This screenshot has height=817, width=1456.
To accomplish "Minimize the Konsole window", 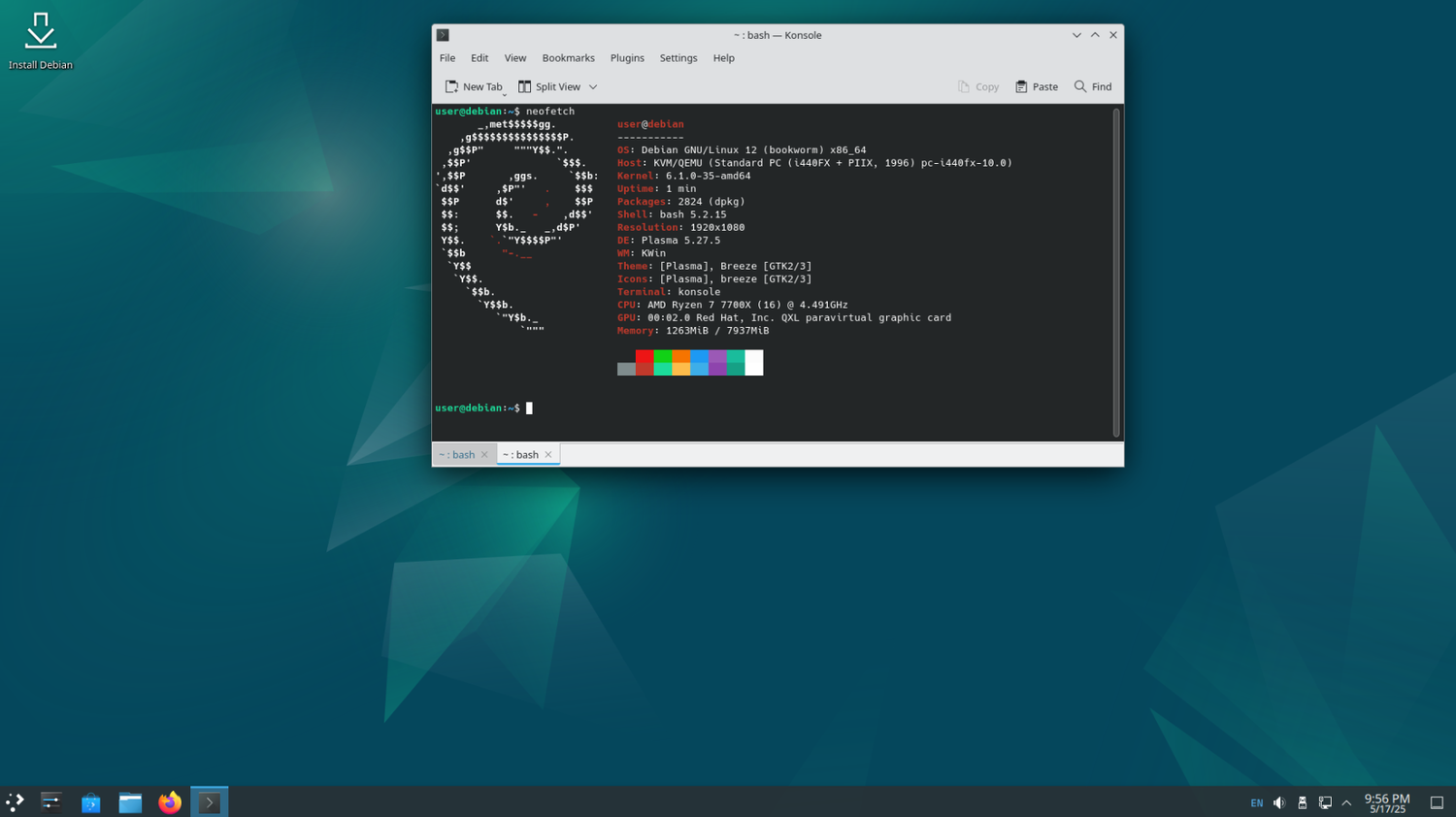I will pyautogui.click(x=1076, y=35).
